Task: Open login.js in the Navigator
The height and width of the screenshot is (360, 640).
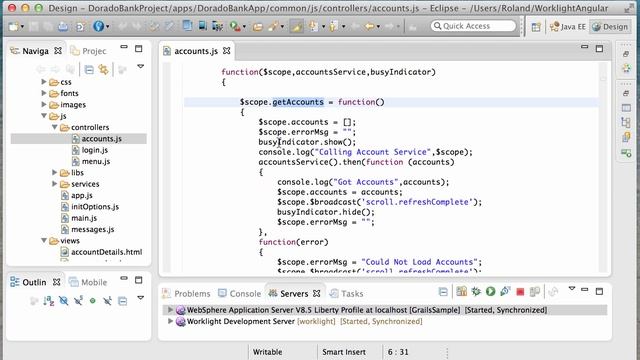Action: pyautogui.click(x=95, y=150)
